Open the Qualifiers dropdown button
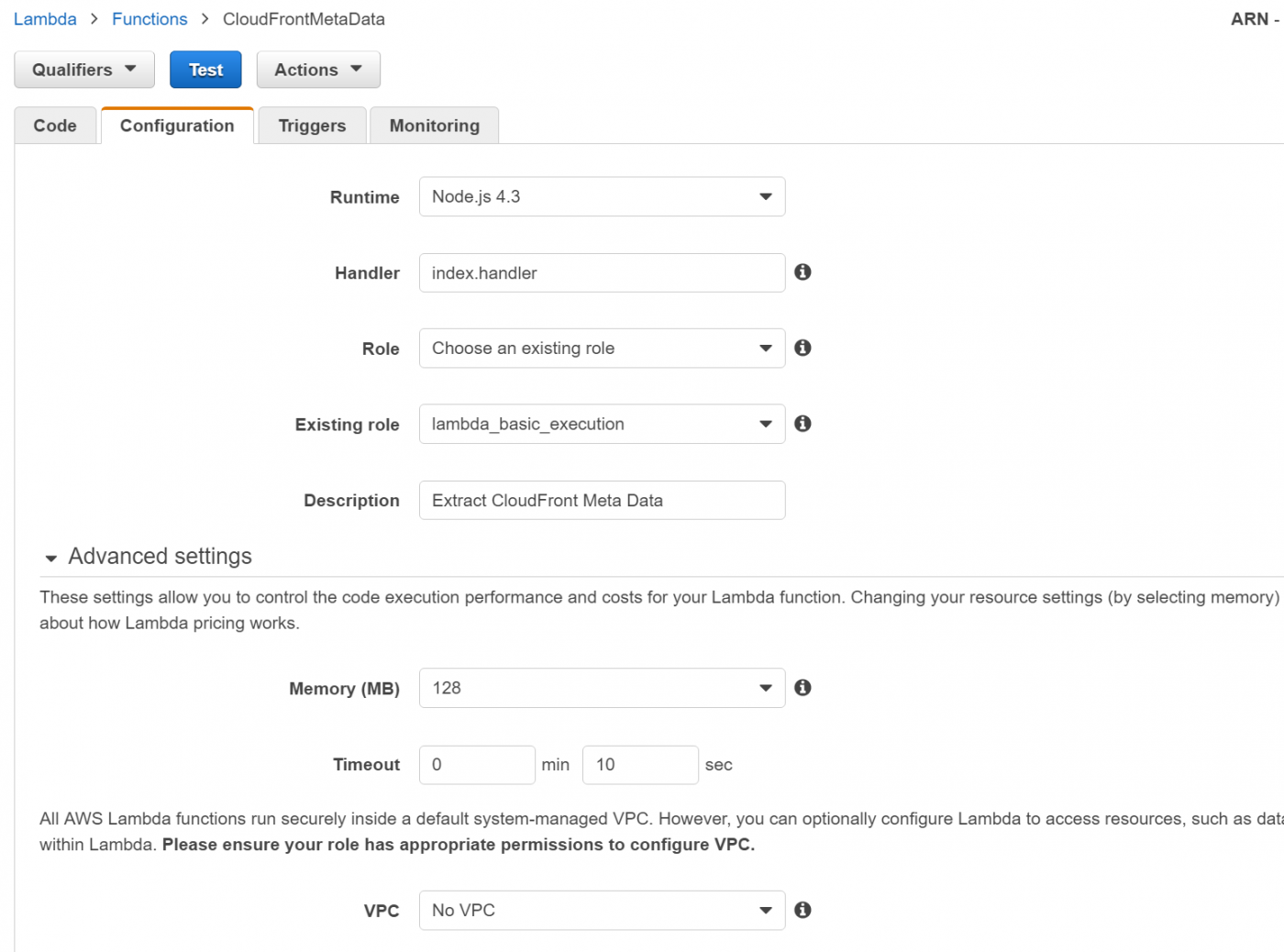The height and width of the screenshot is (952, 1284). coord(84,70)
